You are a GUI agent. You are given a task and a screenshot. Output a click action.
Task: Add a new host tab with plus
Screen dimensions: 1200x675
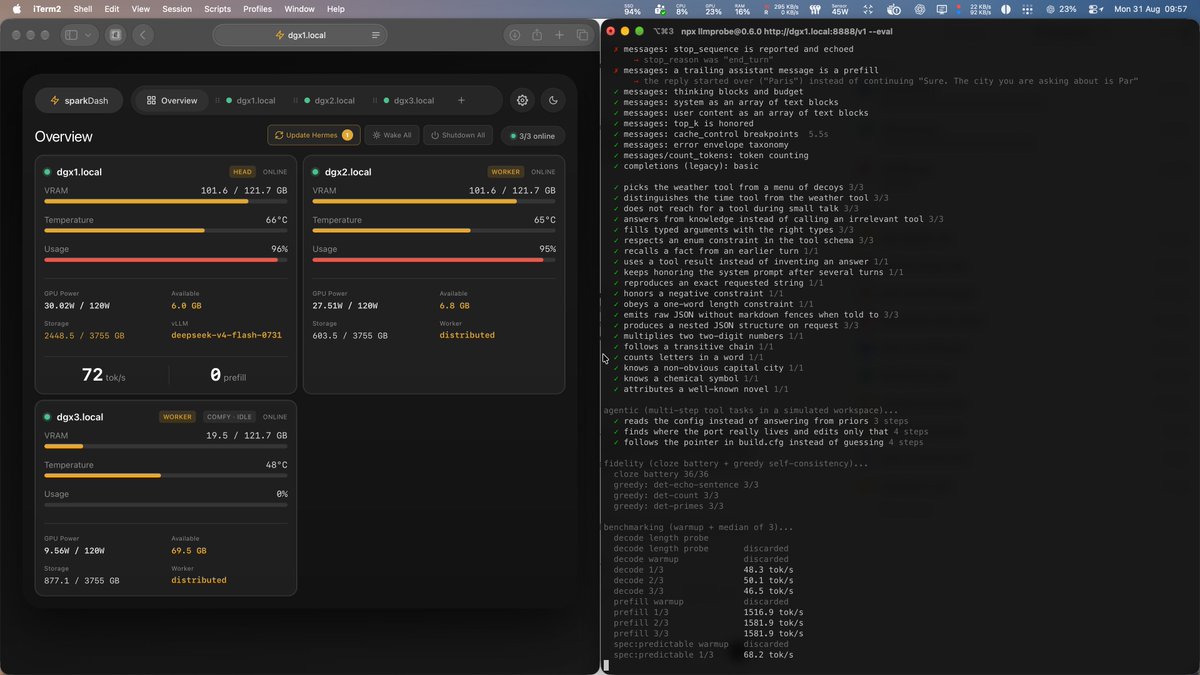click(461, 100)
